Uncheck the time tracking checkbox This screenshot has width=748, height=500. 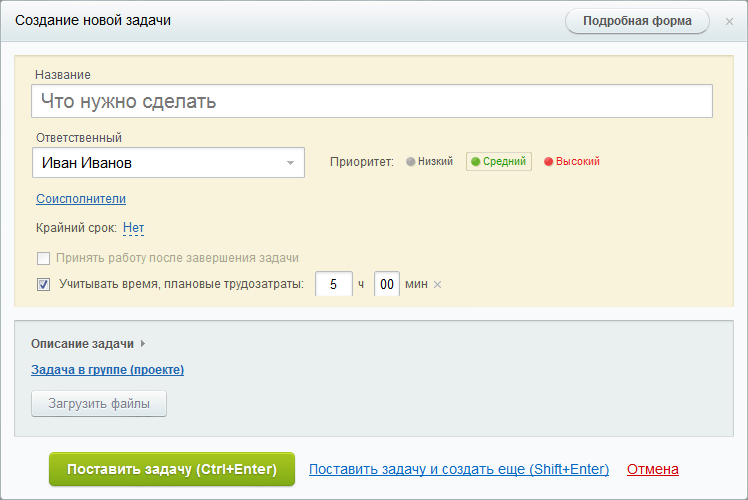tap(43, 284)
